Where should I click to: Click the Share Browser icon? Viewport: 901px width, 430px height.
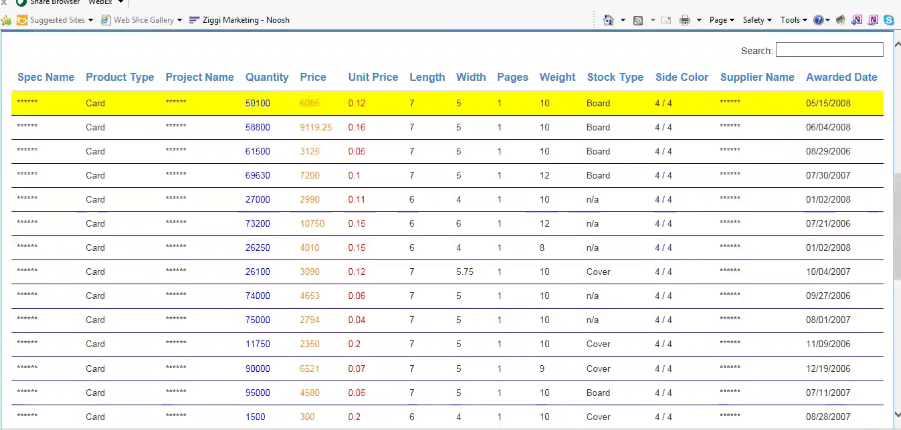22,3
